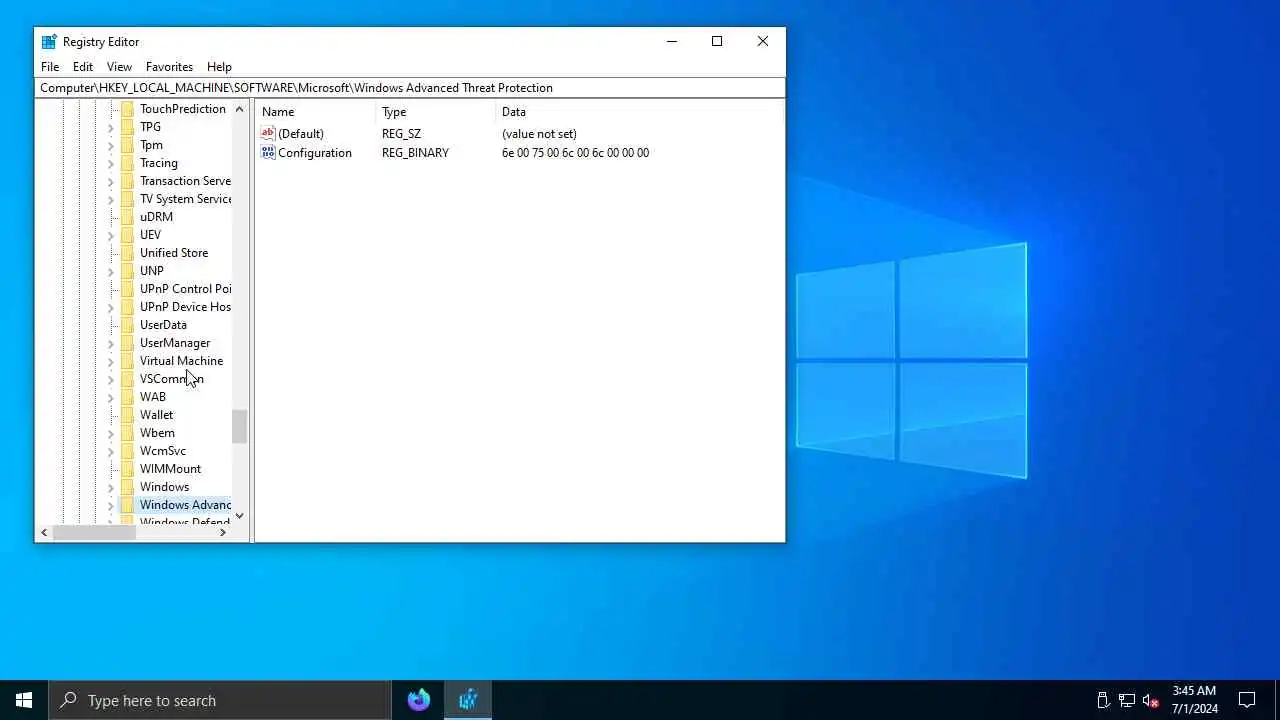This screenshot has height=720, width=1280.
Task: Click the muted volume tray icon
Action: point(1151,700)
